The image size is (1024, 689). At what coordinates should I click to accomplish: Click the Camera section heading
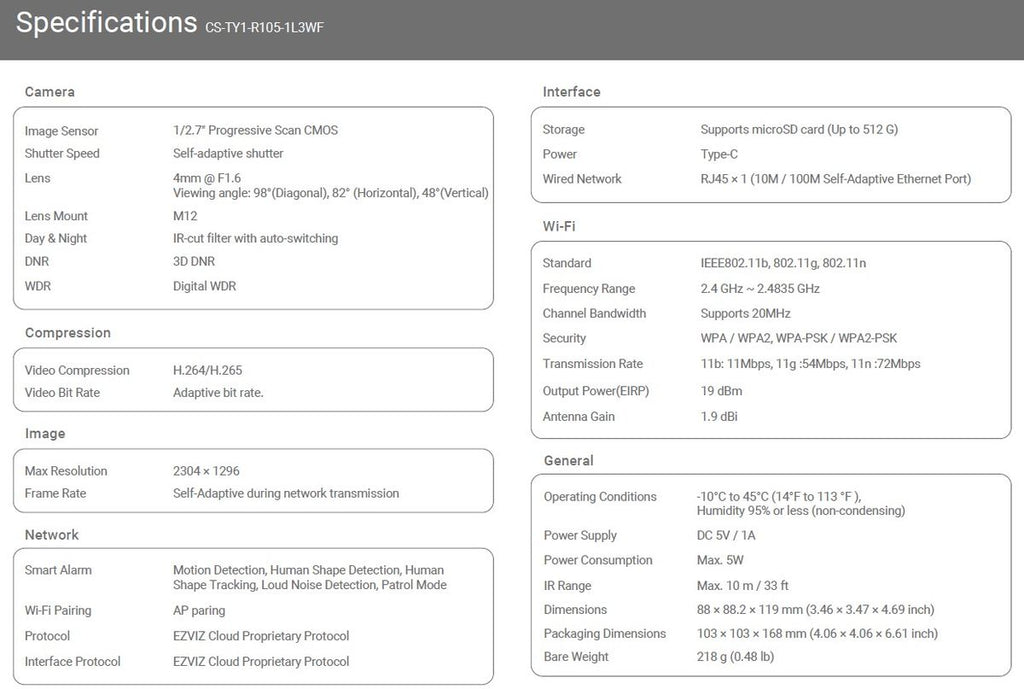50,92
